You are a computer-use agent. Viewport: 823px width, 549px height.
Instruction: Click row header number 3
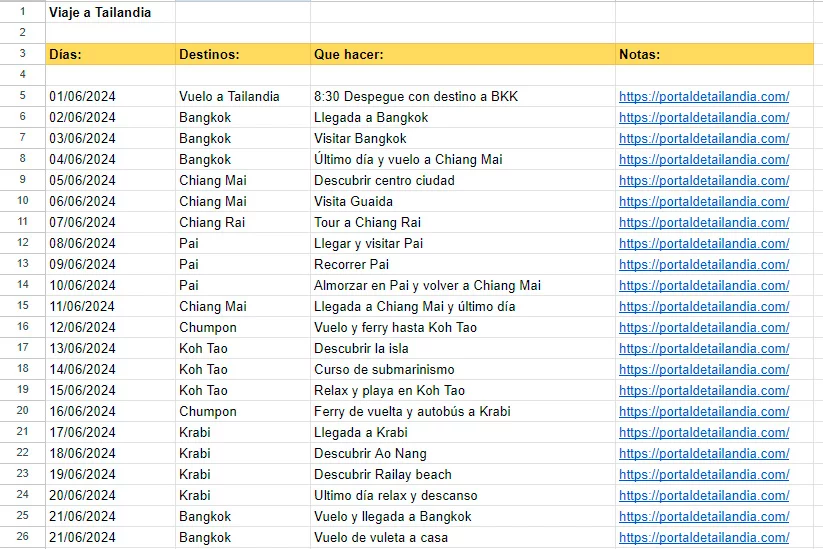point(23,54)
